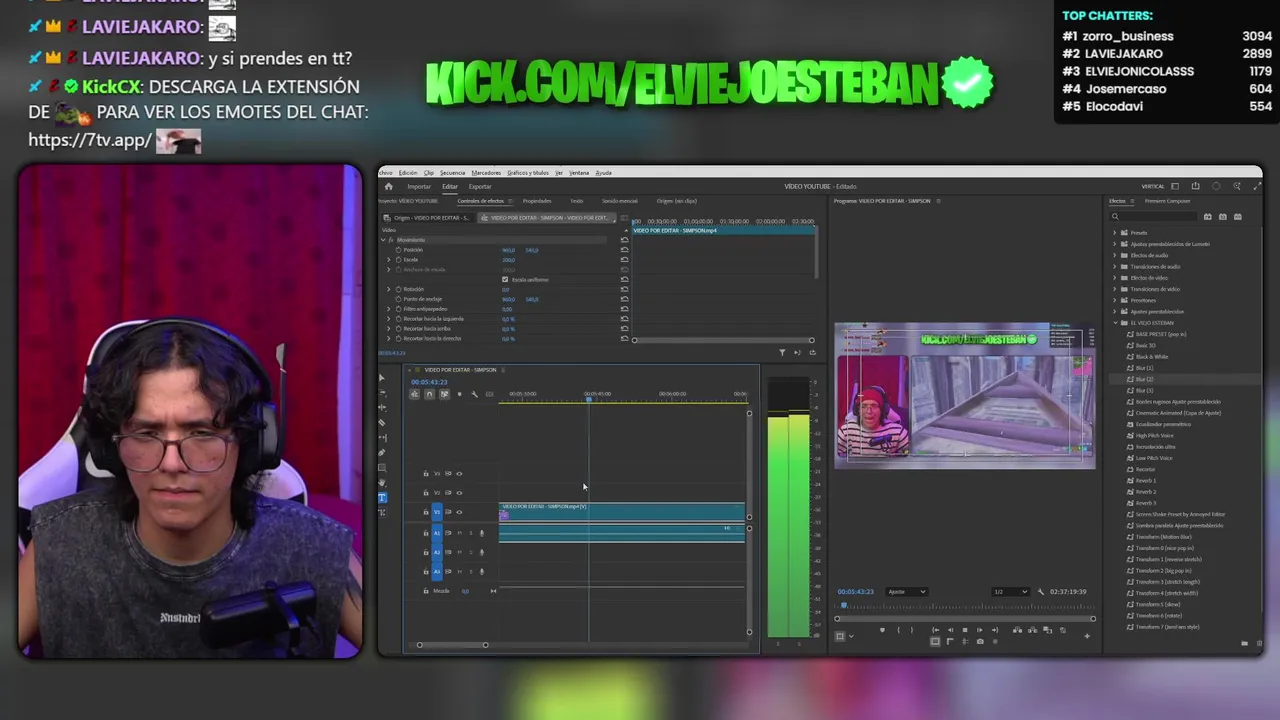Expand the Escala property

click(388, 260)
